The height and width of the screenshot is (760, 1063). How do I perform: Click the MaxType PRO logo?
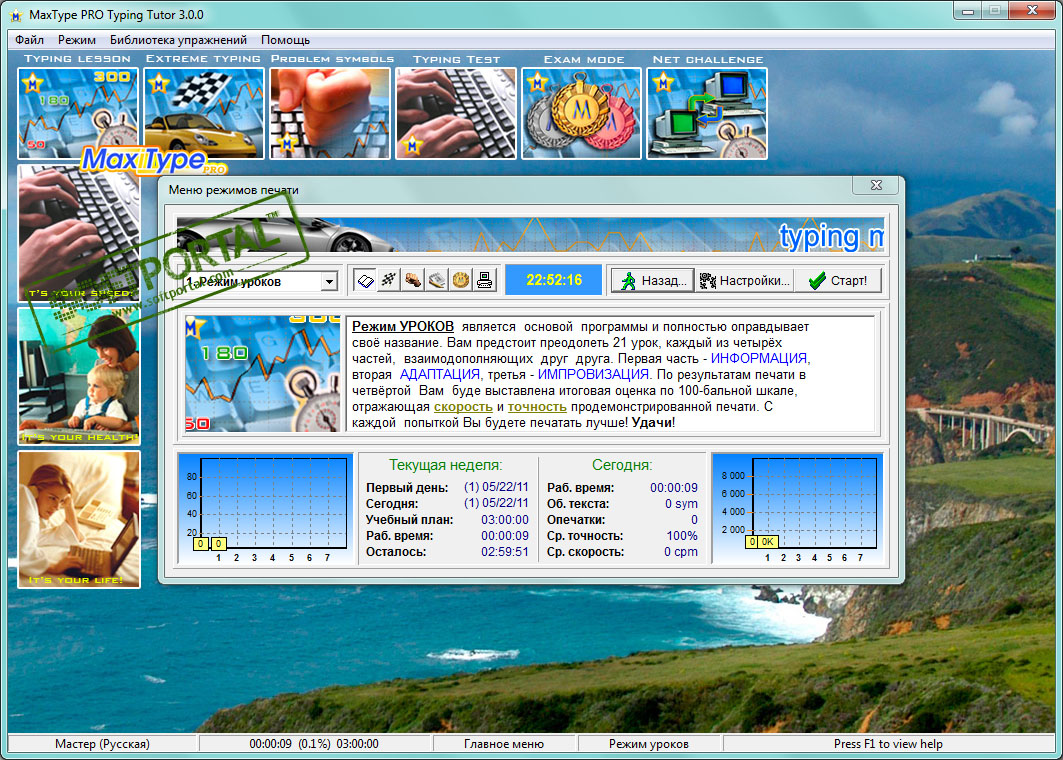click(x=153, y=161)
